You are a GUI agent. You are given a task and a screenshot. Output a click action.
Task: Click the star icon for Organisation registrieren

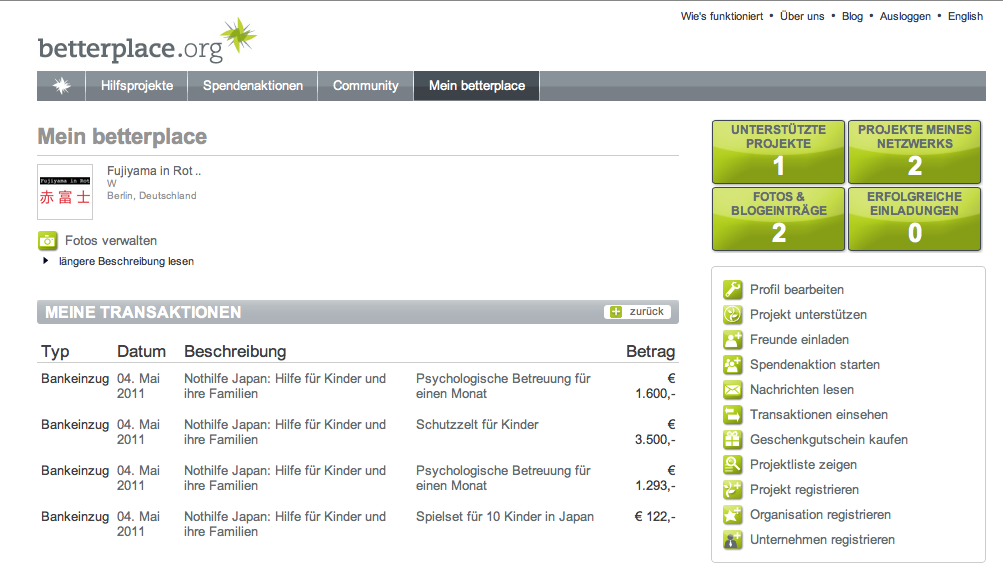732,514
